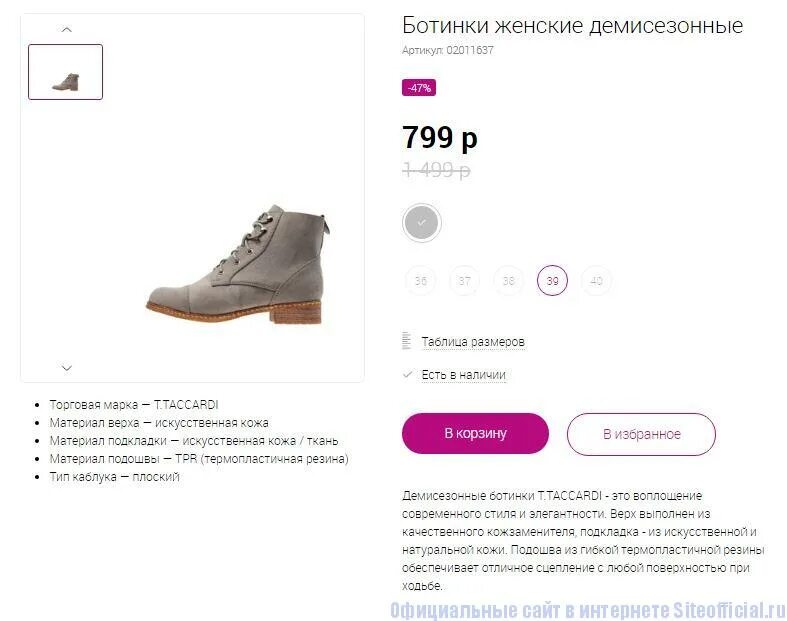The height and width of the screenshot is (621, 787).
Task: Save the item with В избранное button
Action: (641, 434)
